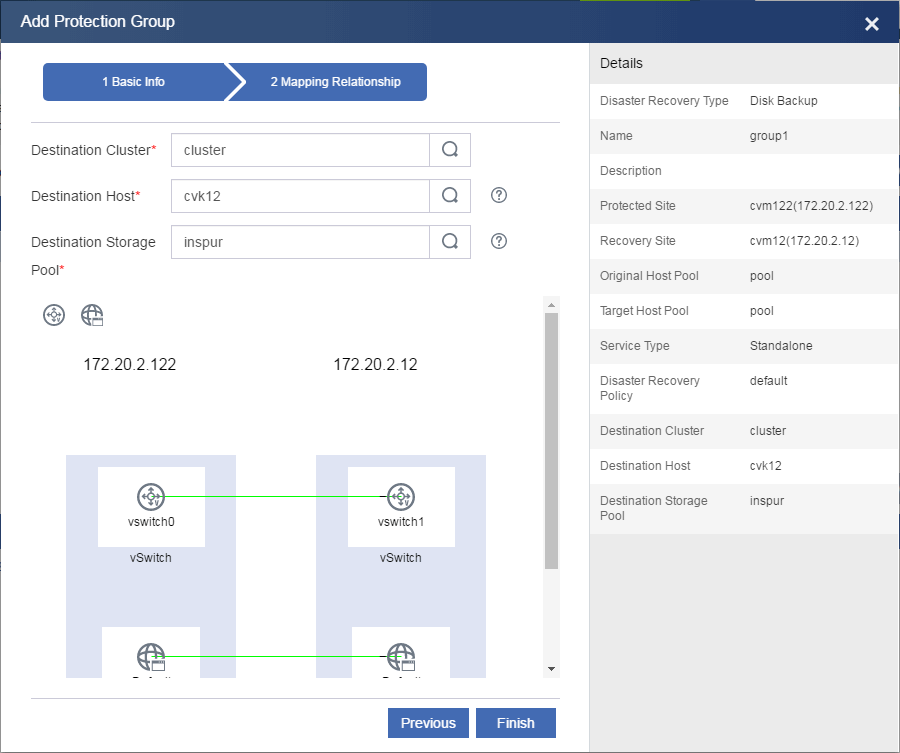Click the vswitch0 label

coord(151,522)
